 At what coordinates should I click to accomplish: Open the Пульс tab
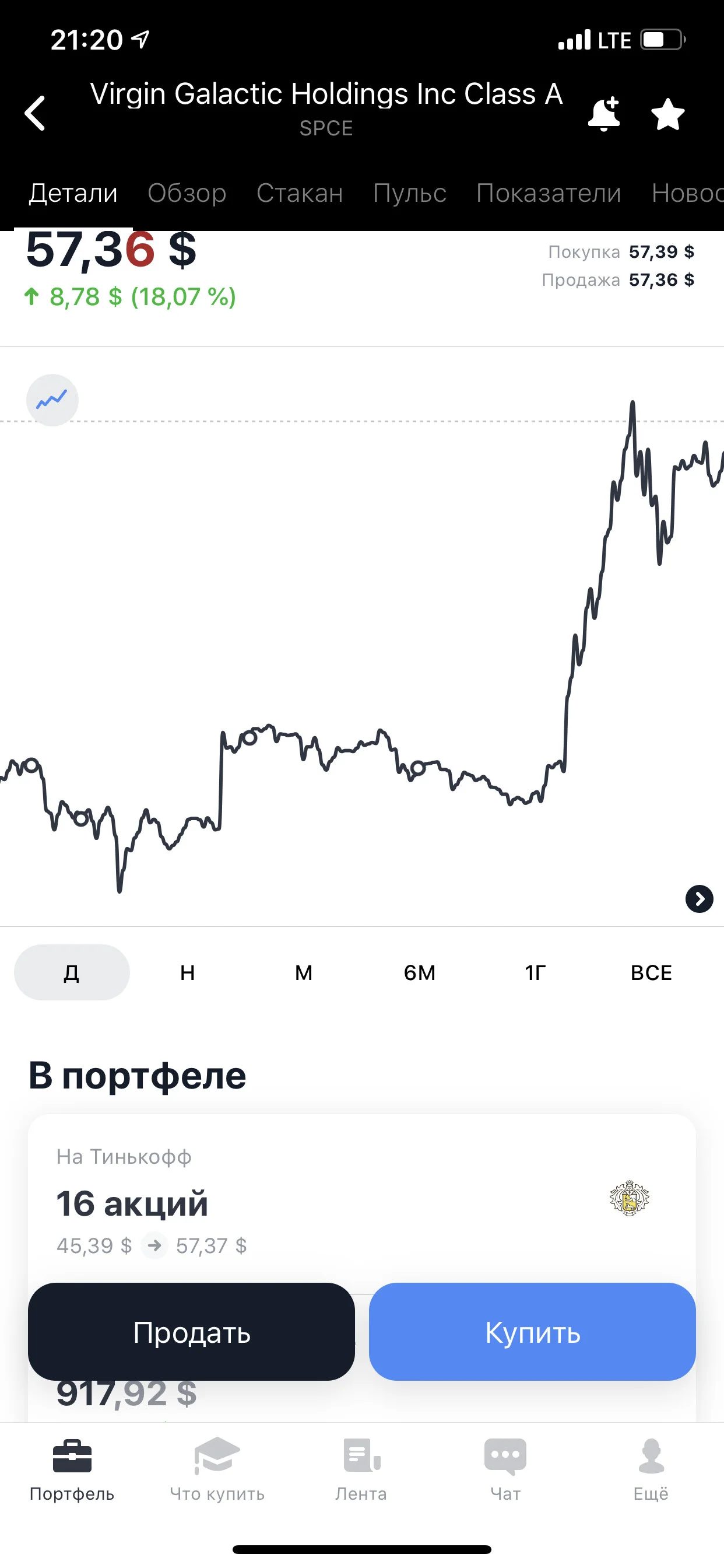(x=409, y=193)
